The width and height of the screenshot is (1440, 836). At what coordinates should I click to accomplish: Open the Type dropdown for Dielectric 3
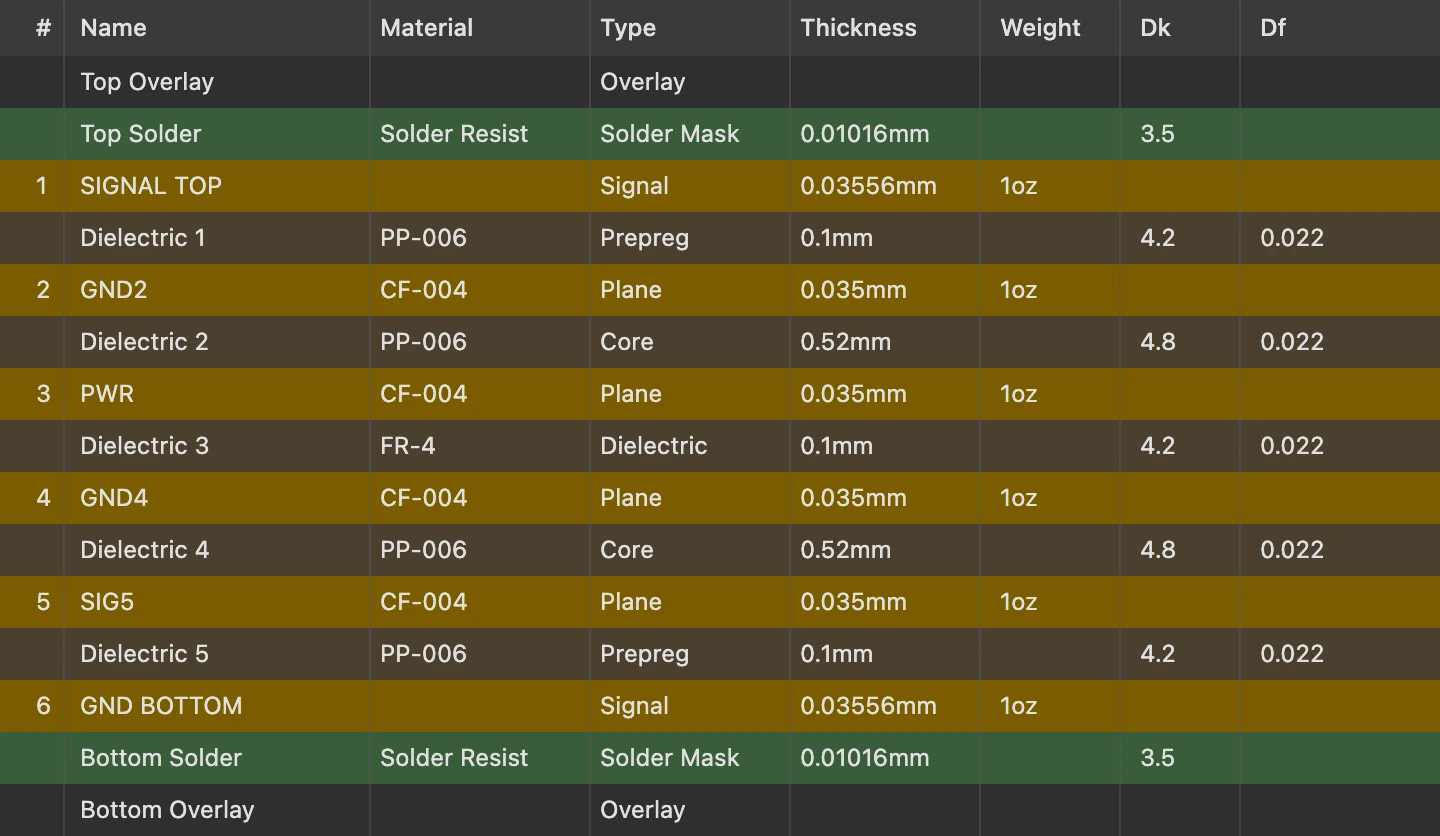click(x=654, y=446)
